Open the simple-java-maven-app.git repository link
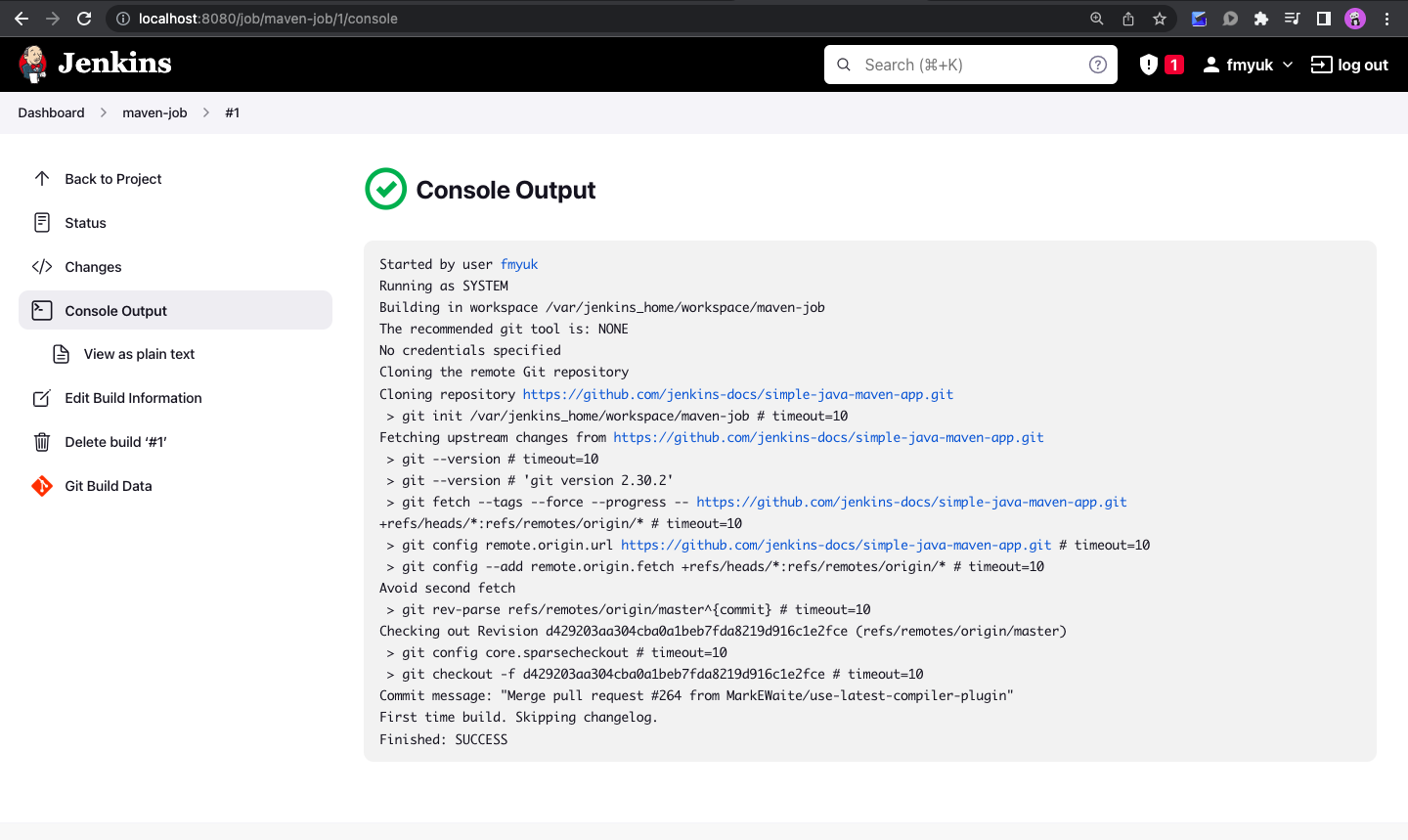 (x=737, y=394)
